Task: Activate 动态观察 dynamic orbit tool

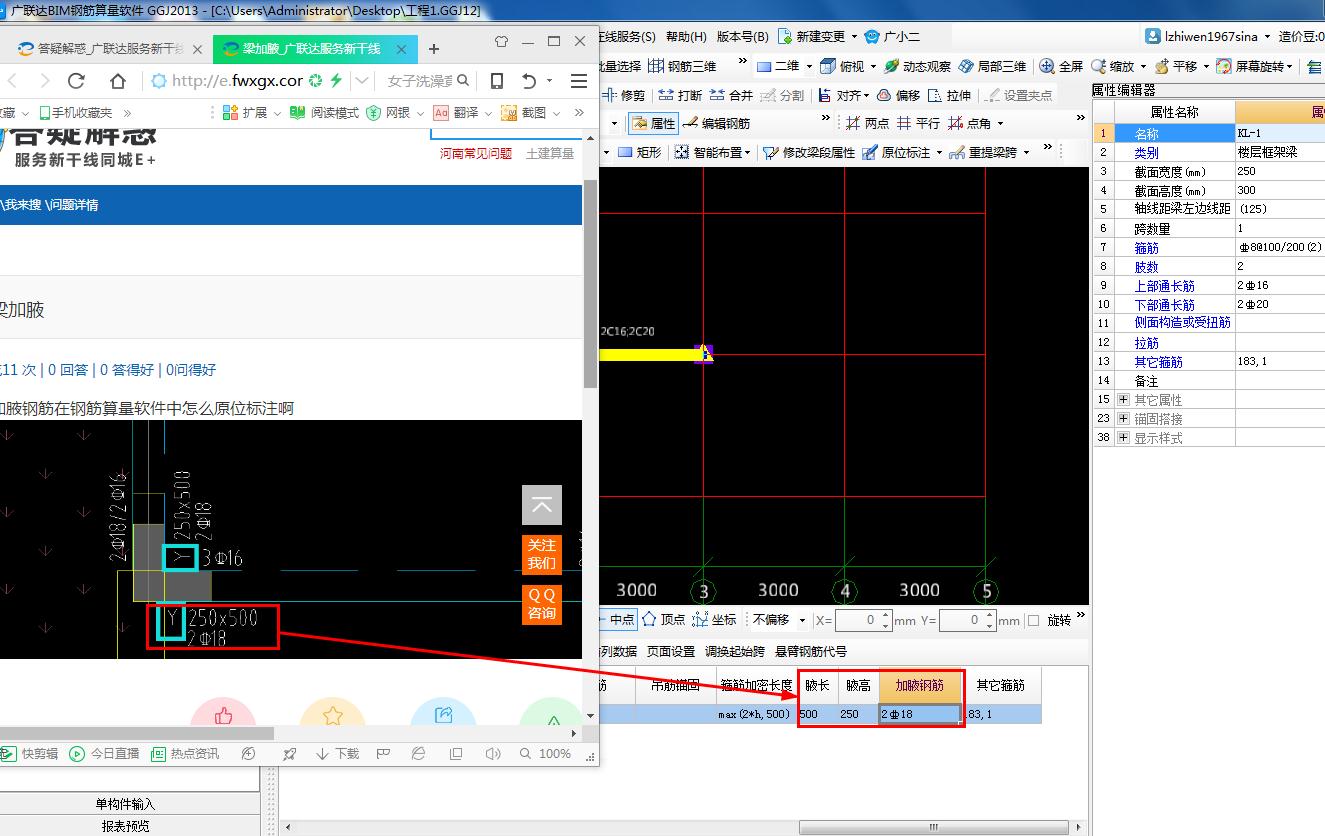Action: click(x=917, y=66)
